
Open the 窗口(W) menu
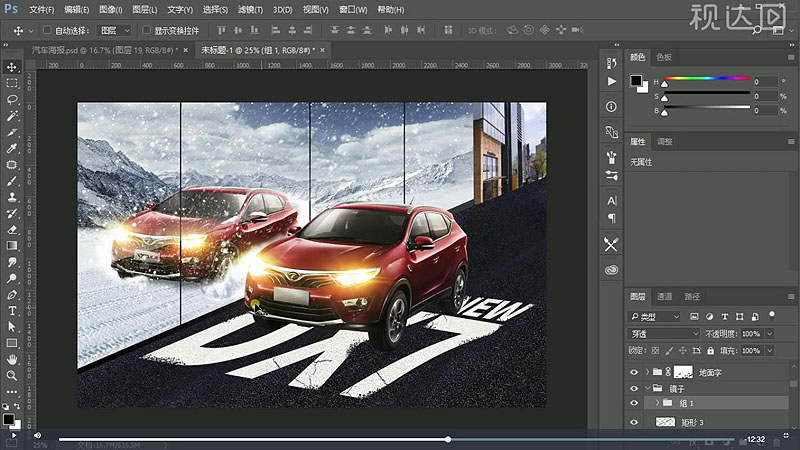[x=354, y=10]
